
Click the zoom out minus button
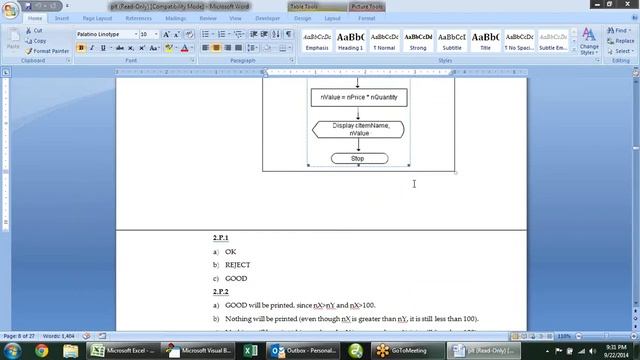[x=578, y=336]
